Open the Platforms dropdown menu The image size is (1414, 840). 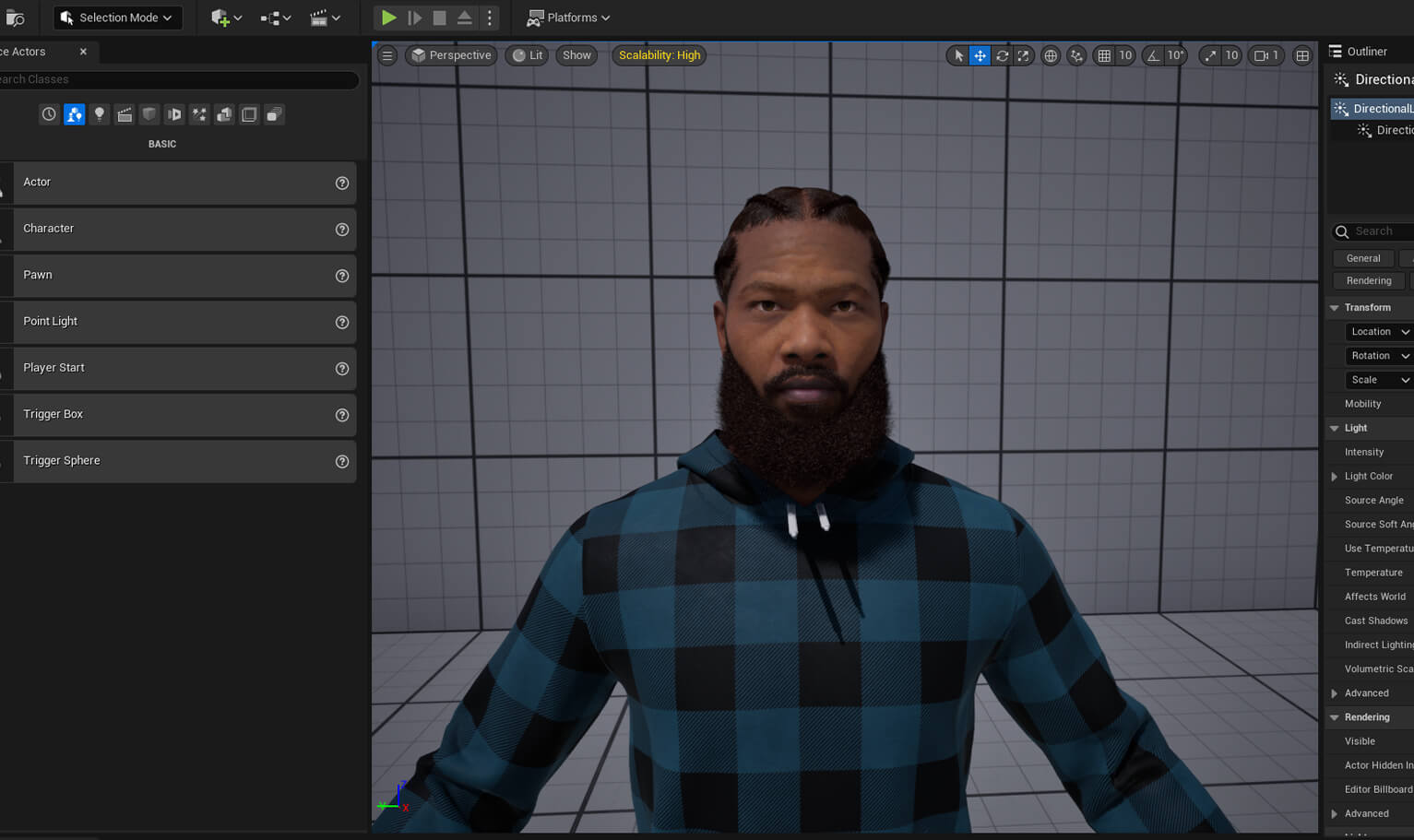click(568, 18)
